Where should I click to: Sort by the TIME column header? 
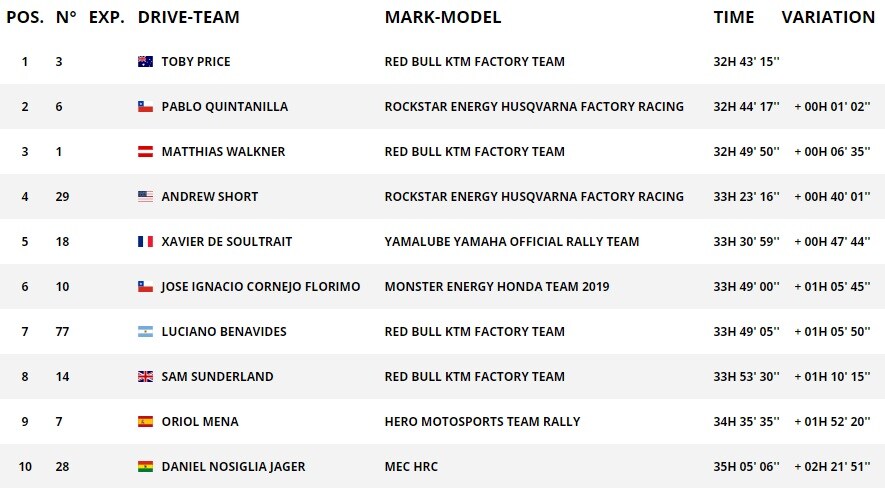pyautogui.click(x=734, y=17)
